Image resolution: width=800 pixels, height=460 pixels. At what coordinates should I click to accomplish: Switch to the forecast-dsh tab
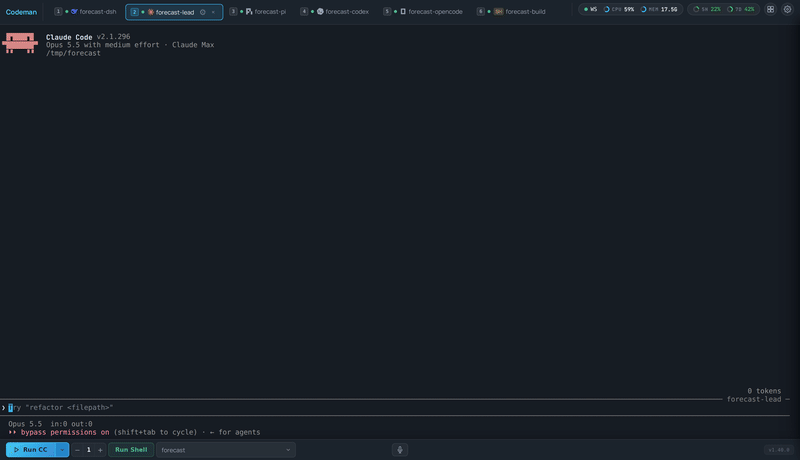[x=86, y=11]
